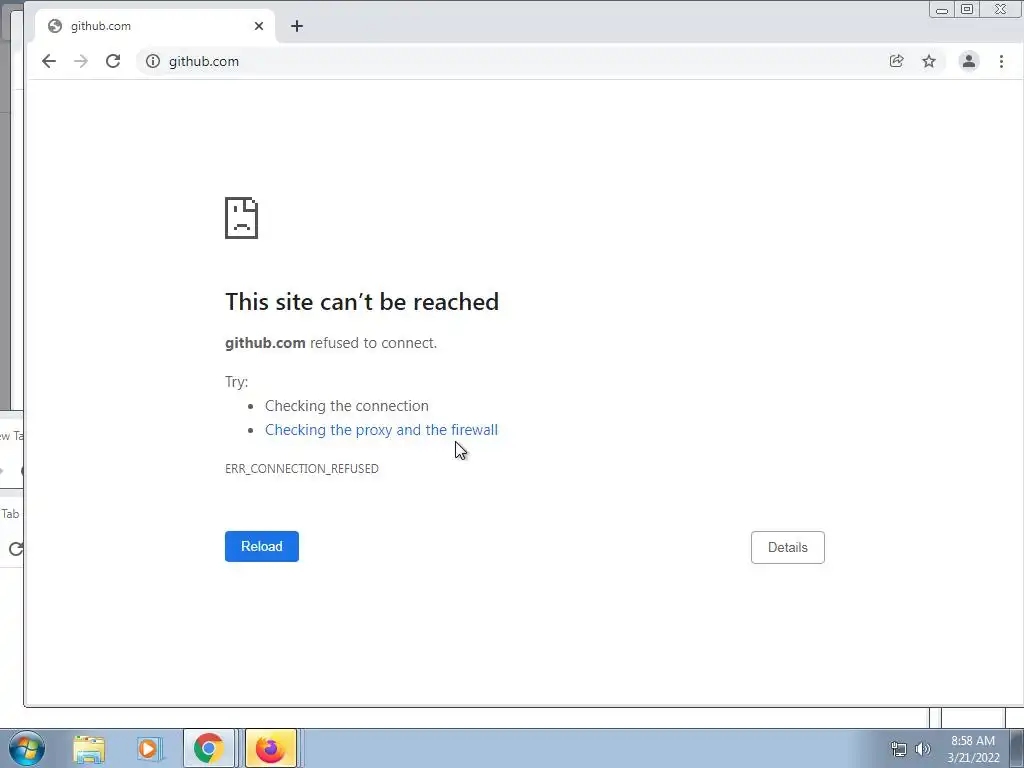1024x768 pixels.
Task: Click the "Checking the connection" suggestion text
Action: 347,406
